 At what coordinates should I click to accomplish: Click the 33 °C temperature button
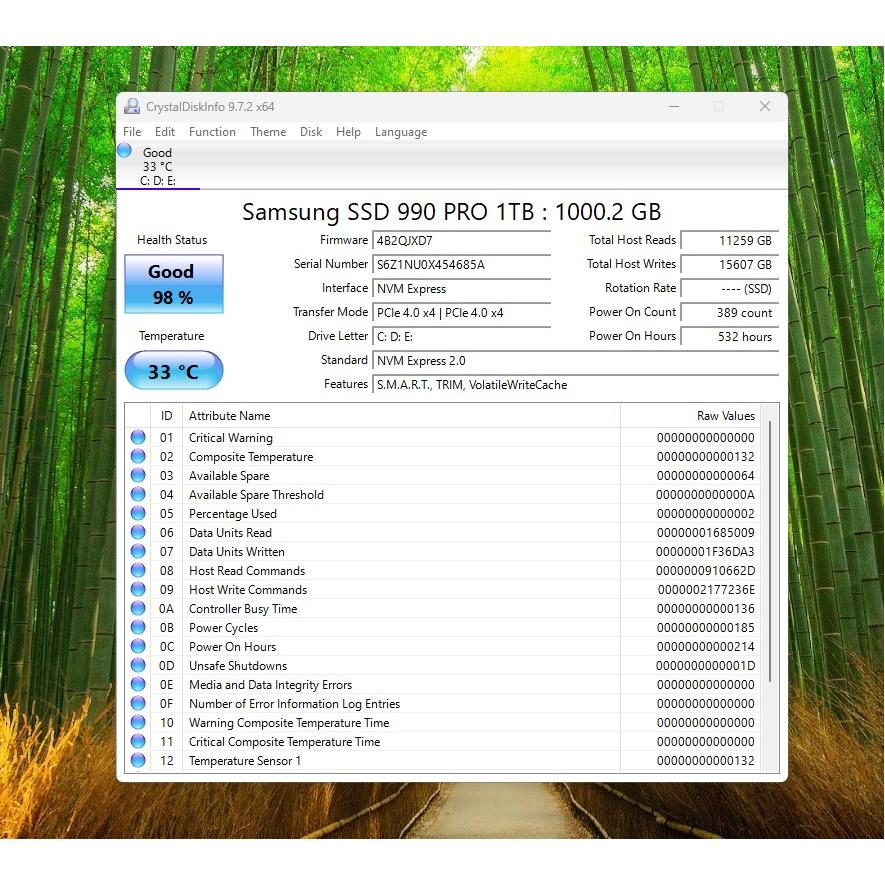pos(173,371)
